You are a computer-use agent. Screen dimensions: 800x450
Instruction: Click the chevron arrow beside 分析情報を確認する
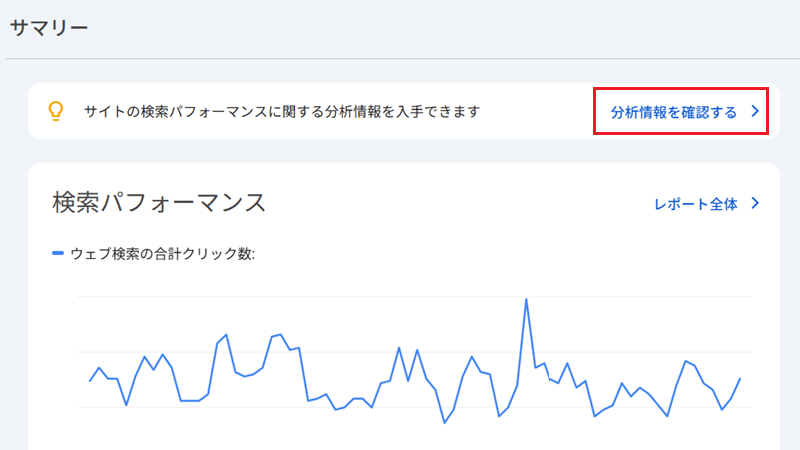pyautogui.click(x=756, y=111)
